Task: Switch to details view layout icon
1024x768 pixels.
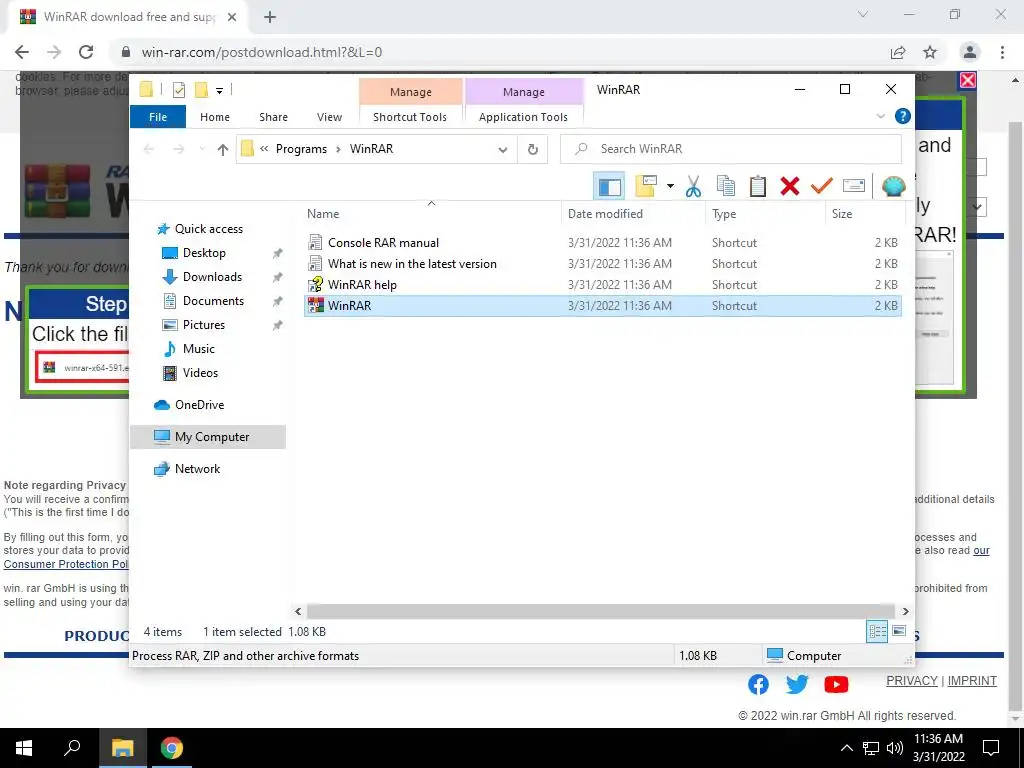Action: pos(877,632)
